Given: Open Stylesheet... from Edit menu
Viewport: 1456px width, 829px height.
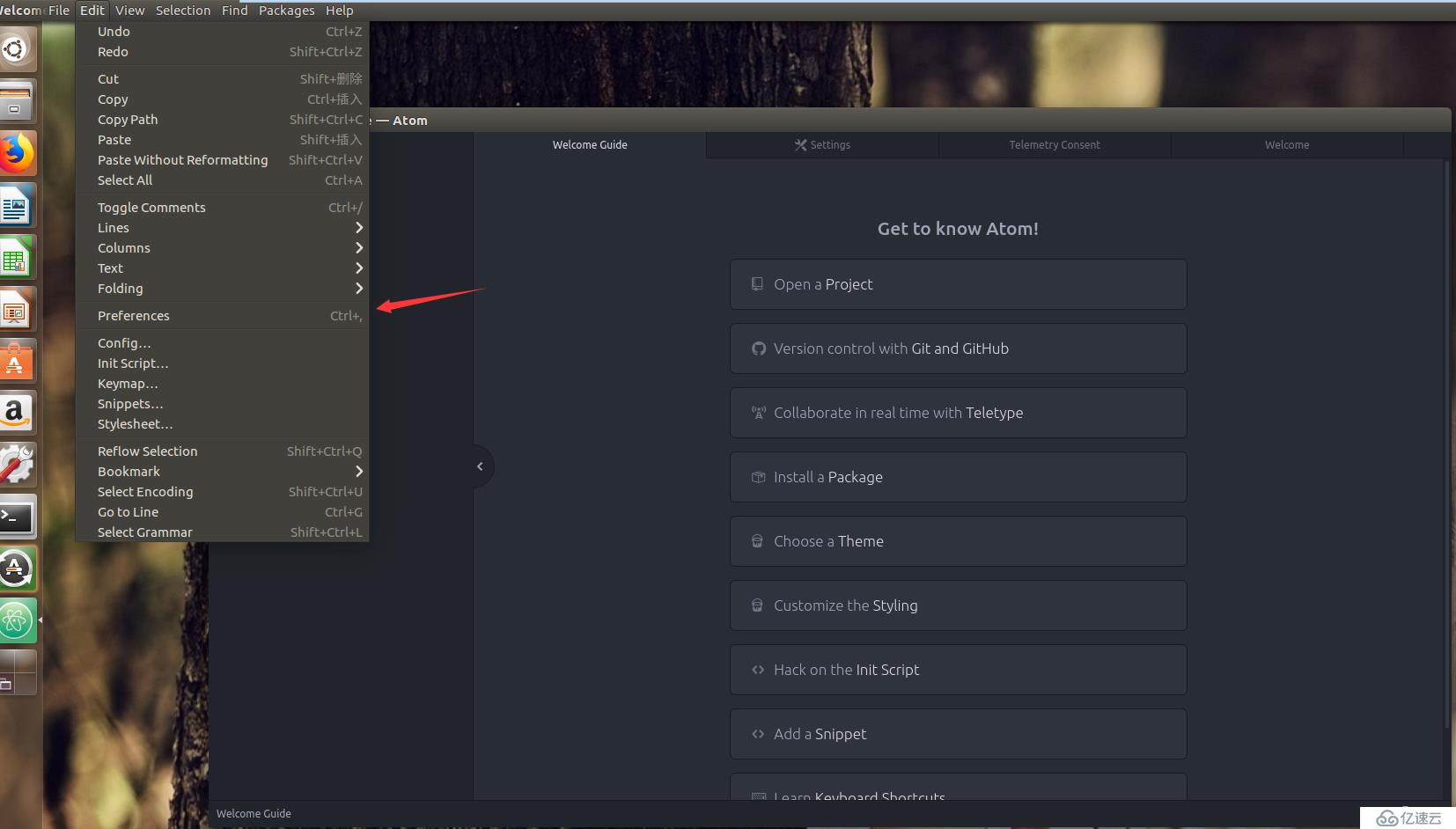Looking at the screenshot, I should (x=222, y=424).
